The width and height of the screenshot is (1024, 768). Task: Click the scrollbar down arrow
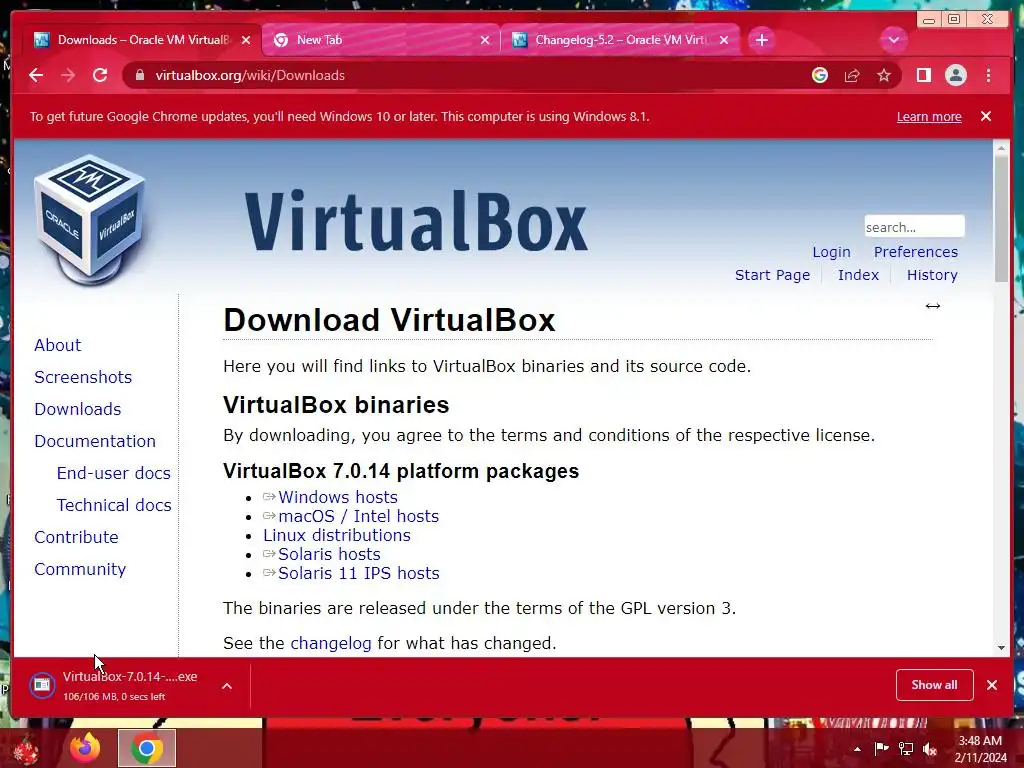1001,648
